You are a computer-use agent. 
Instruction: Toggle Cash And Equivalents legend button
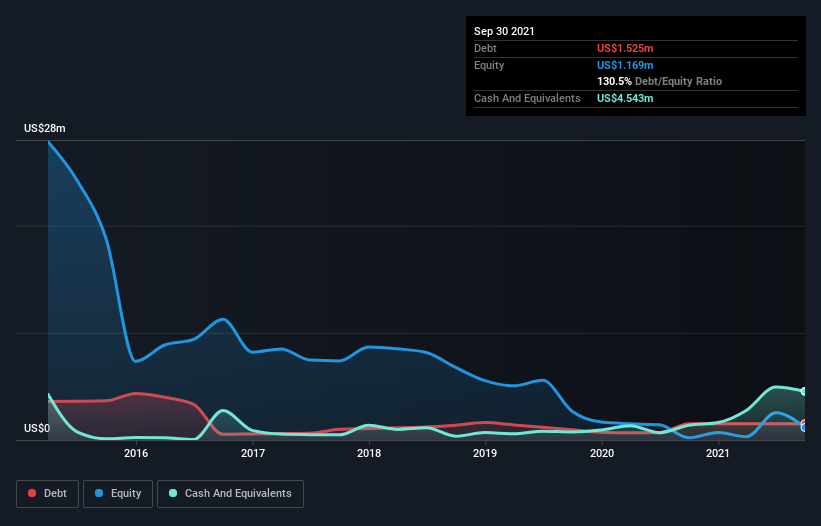pos(230,494)
